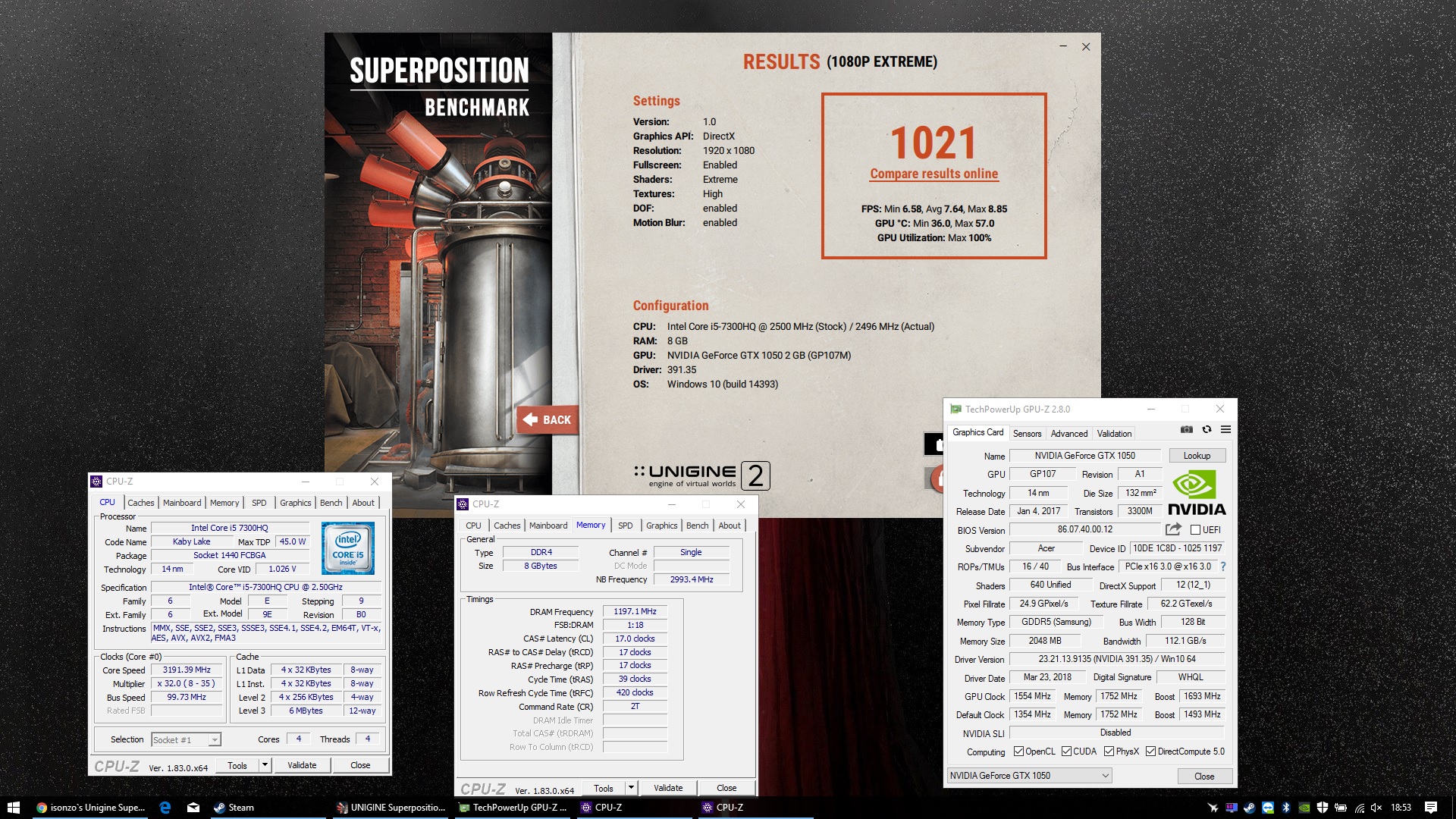This screenshot has width=1456, height=819.
Task: Switch to UNIGINE Superposition taskbar item
Action: click(391, 808)
